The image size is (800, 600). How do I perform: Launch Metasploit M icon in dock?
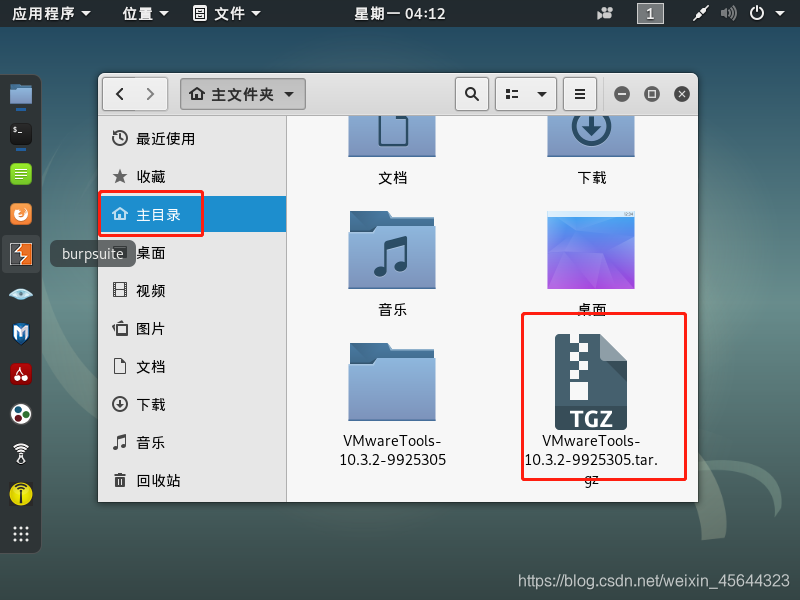21,334
